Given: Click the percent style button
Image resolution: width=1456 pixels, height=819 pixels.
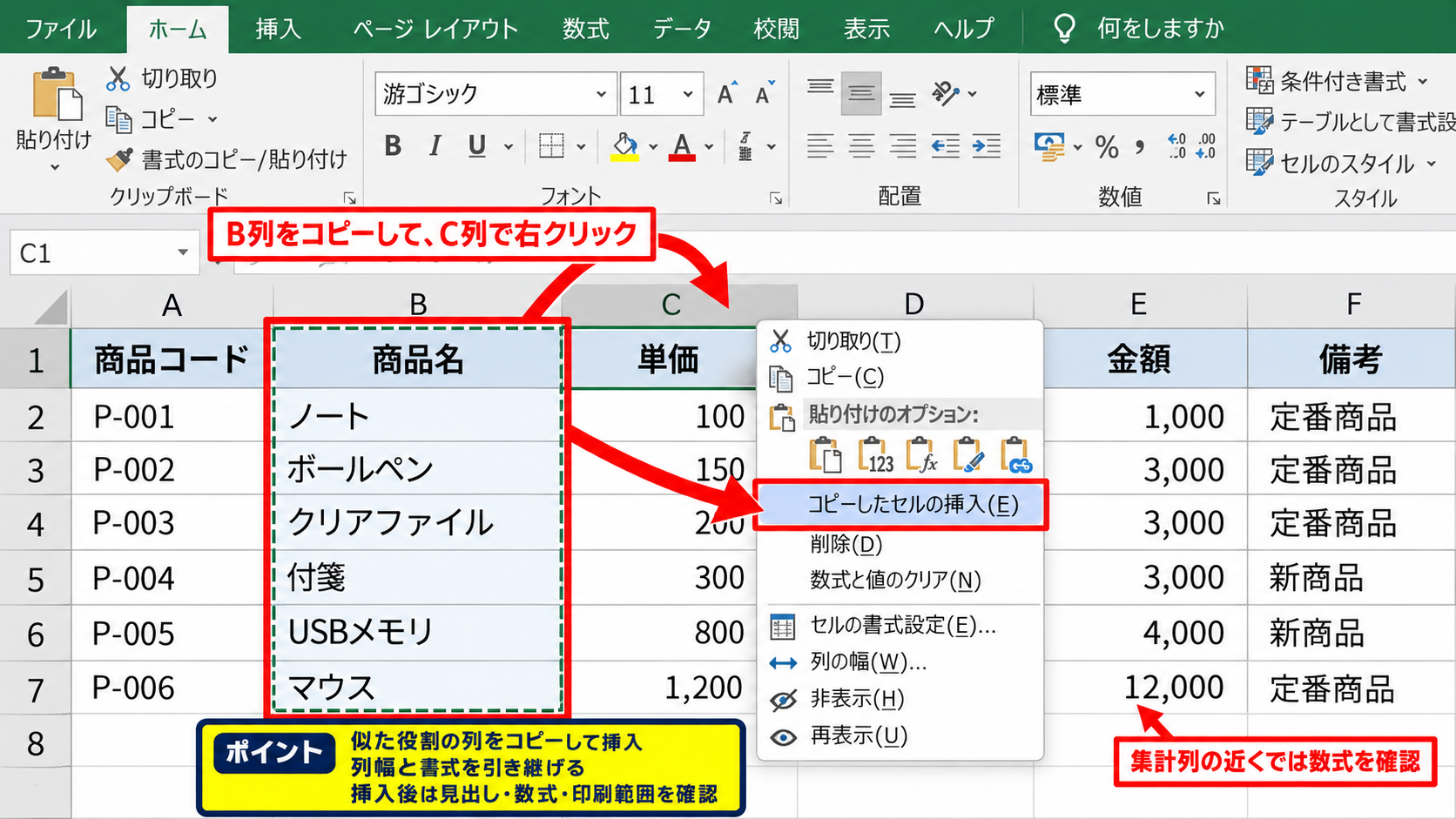Looking at the screenshot, I should [1107, 146].
